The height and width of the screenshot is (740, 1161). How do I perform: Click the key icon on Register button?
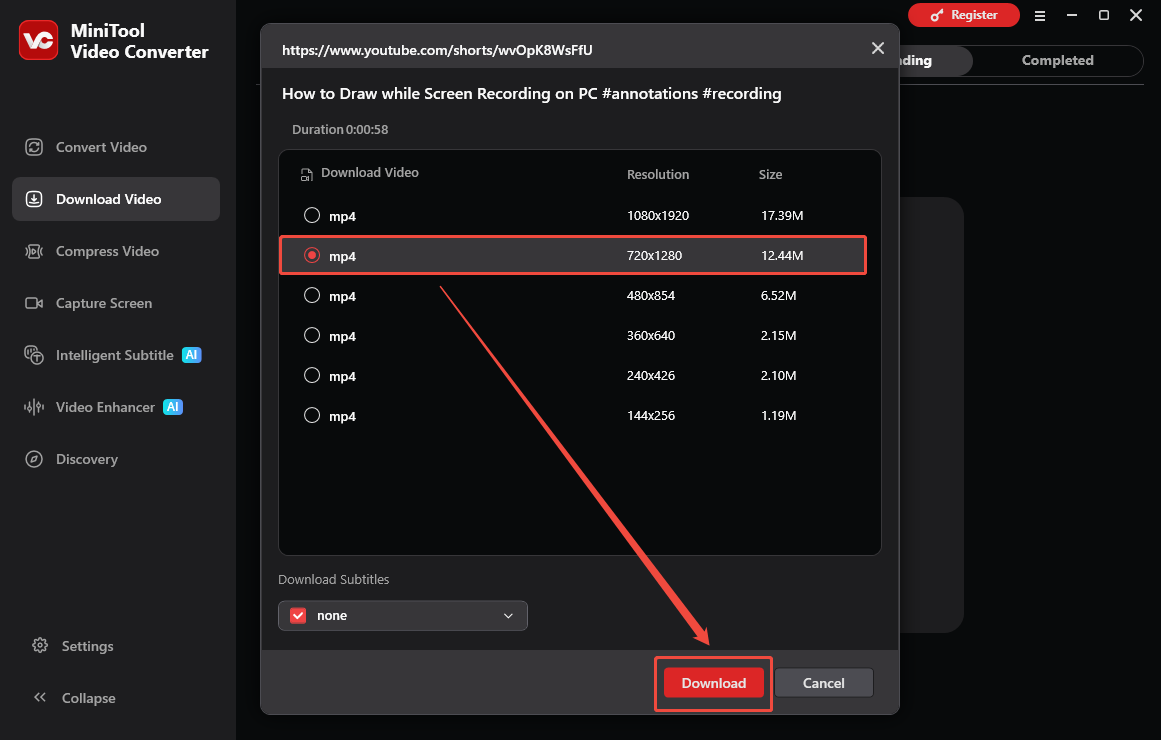coord(937,16)
